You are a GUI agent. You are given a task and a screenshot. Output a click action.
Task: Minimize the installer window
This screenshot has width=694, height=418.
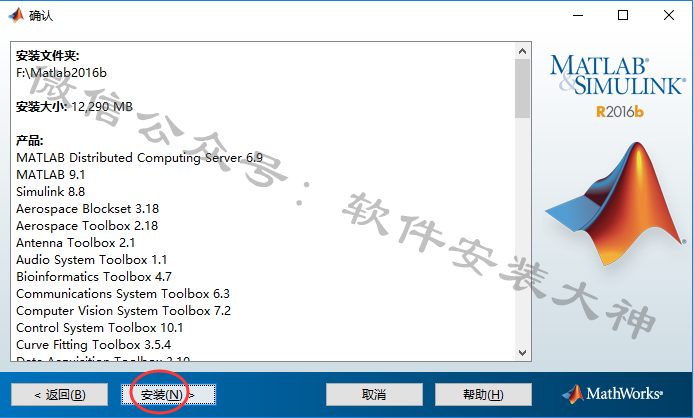pos(578,15)
